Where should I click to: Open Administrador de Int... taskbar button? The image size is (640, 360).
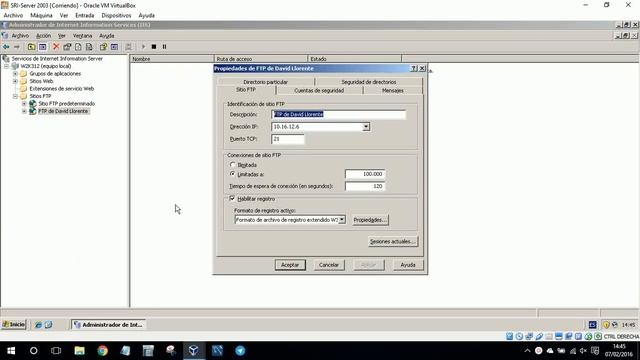pyautogui.click(x=109, y=324)
